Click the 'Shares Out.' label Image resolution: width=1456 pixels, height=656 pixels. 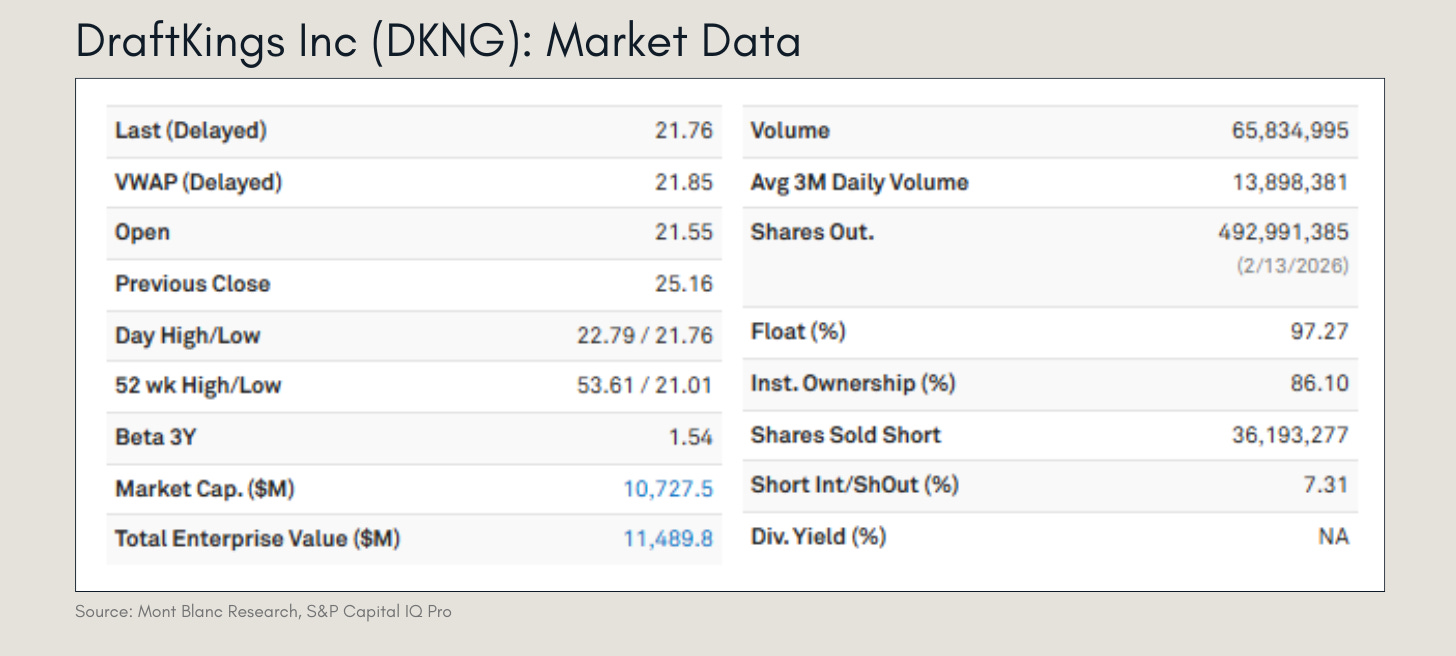point(812,233)
